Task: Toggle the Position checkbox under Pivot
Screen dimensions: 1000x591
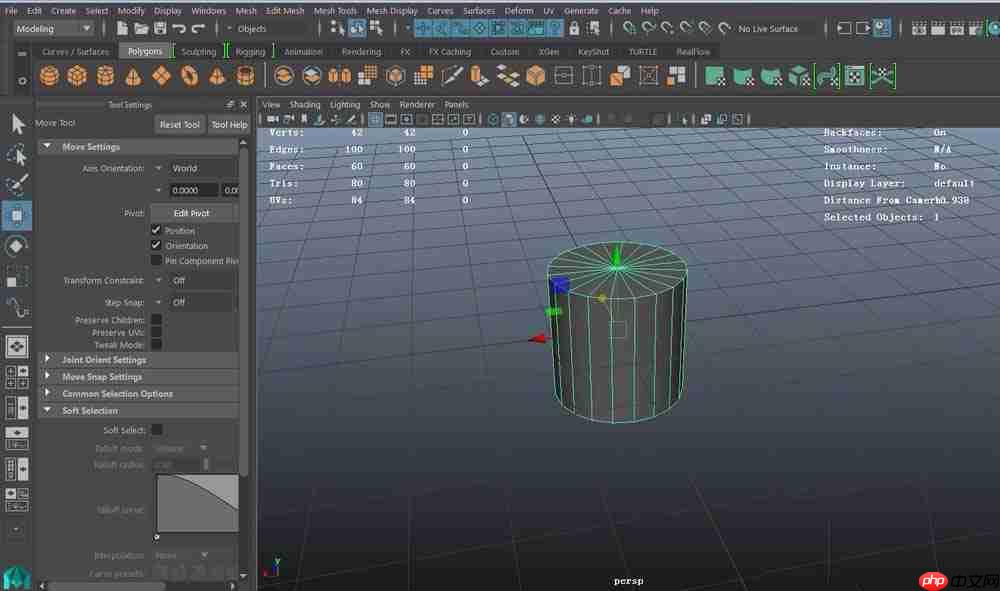Action: point(156,230)
